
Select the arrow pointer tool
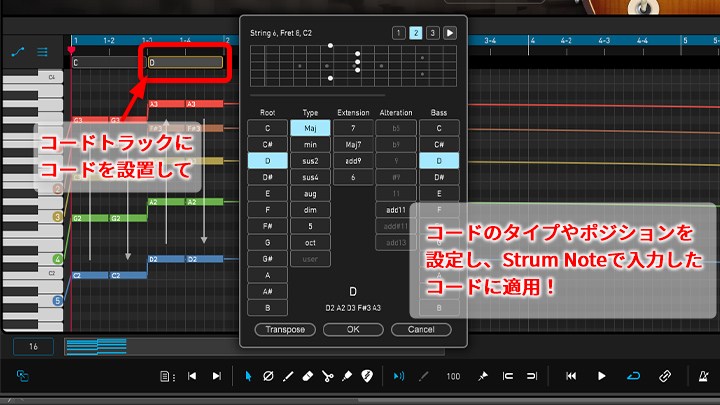[x=249, y=376]
